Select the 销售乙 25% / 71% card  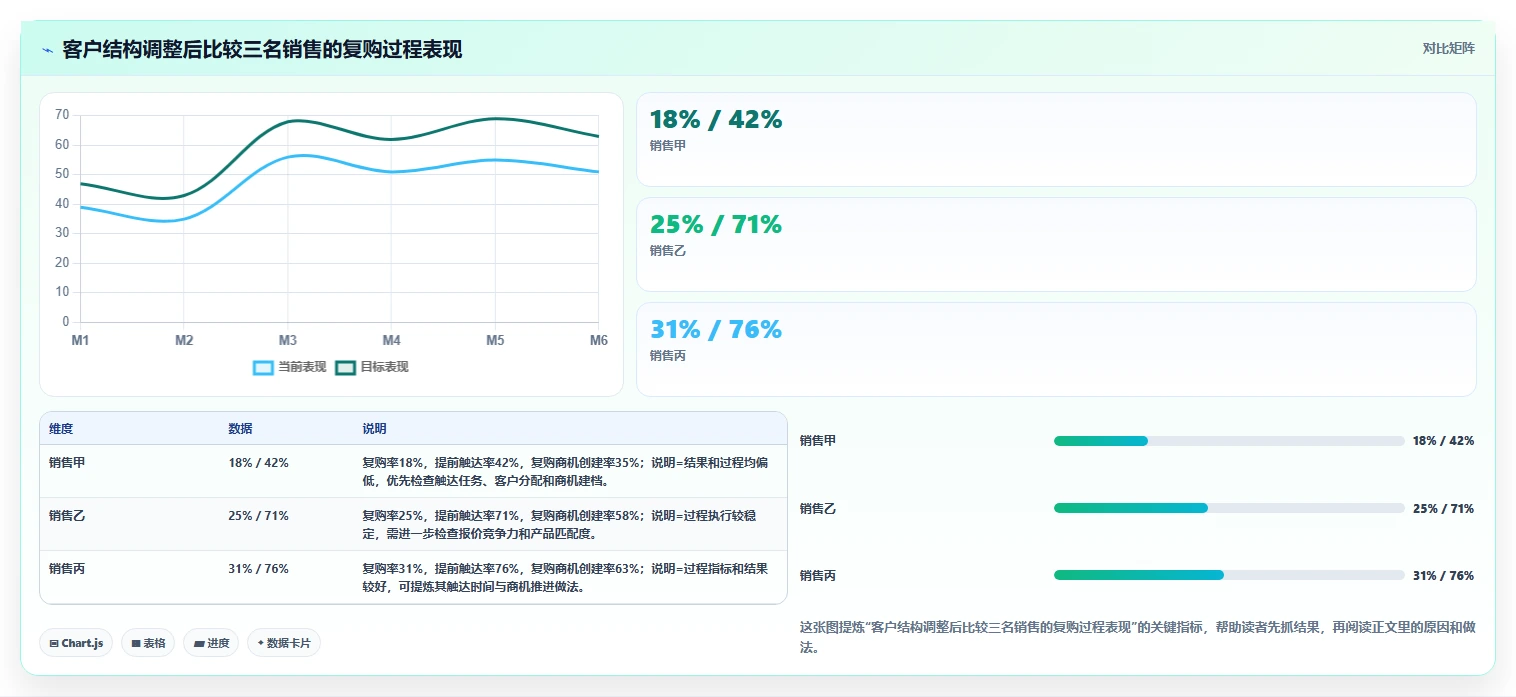point(1056,244)
